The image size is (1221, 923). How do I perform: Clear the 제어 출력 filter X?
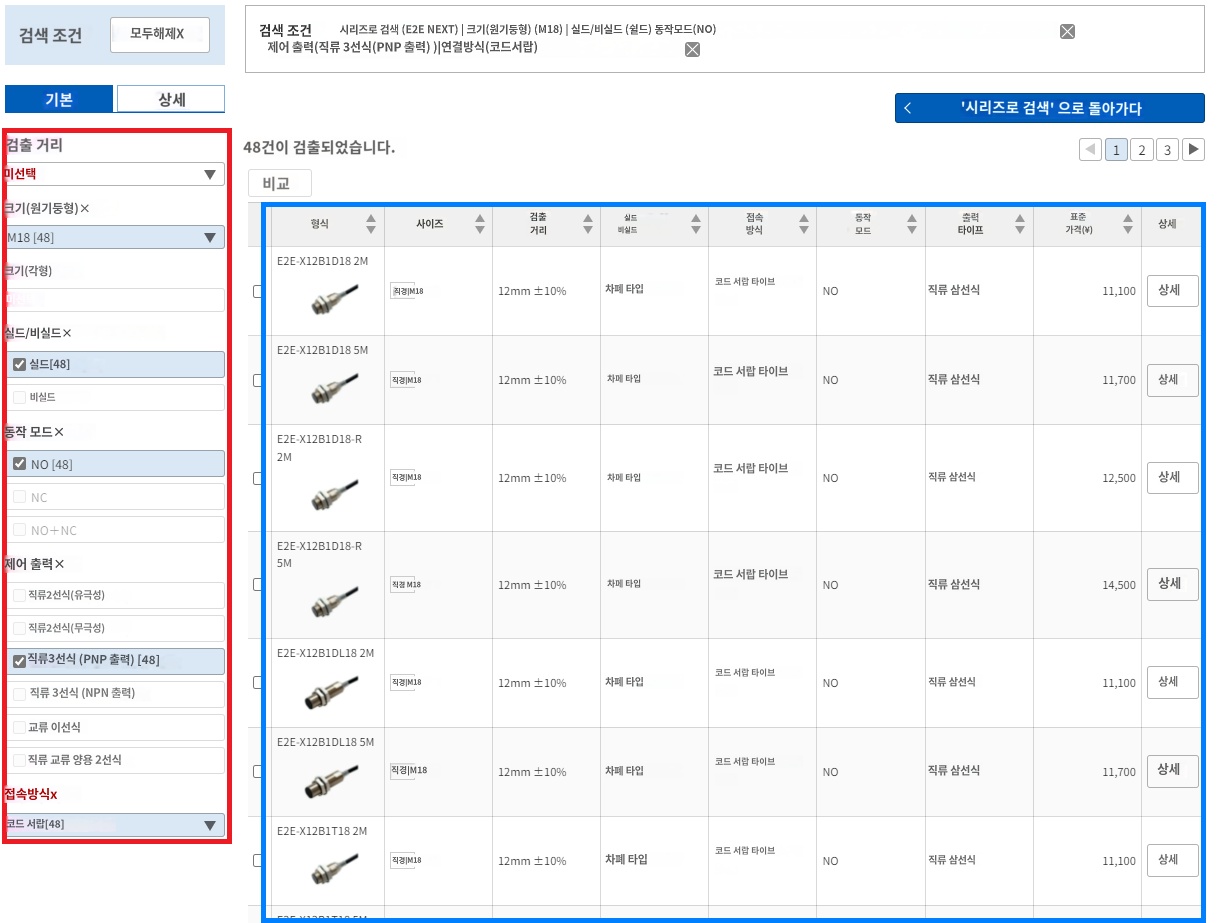(59, 564)
